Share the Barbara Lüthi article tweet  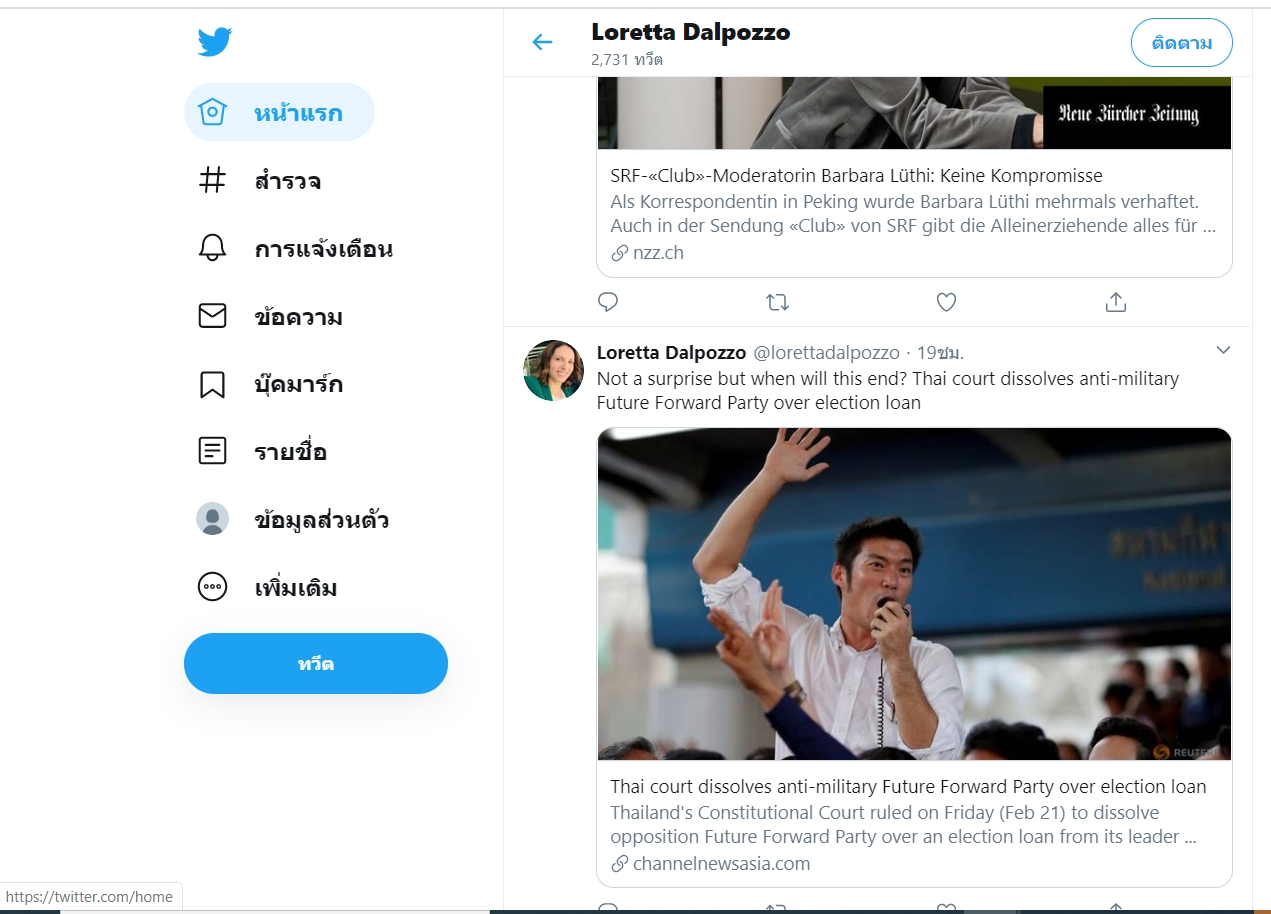coord(1116,301)
